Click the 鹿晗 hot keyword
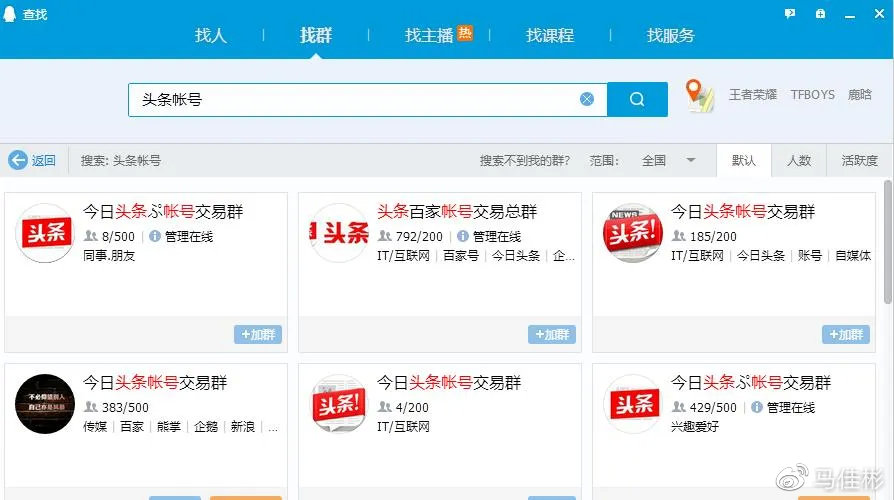This screenshot has width=894, height=500. pyautogui.click(x=860, y=95)
